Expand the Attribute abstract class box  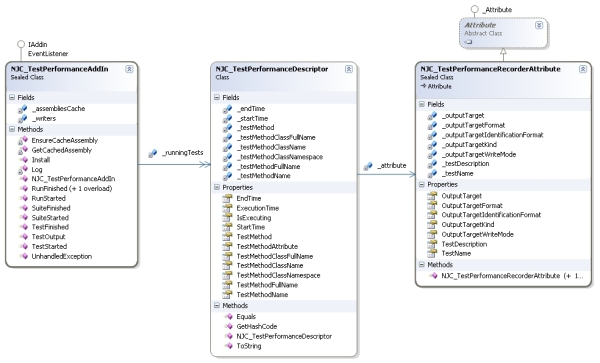(x=539, y=25)
